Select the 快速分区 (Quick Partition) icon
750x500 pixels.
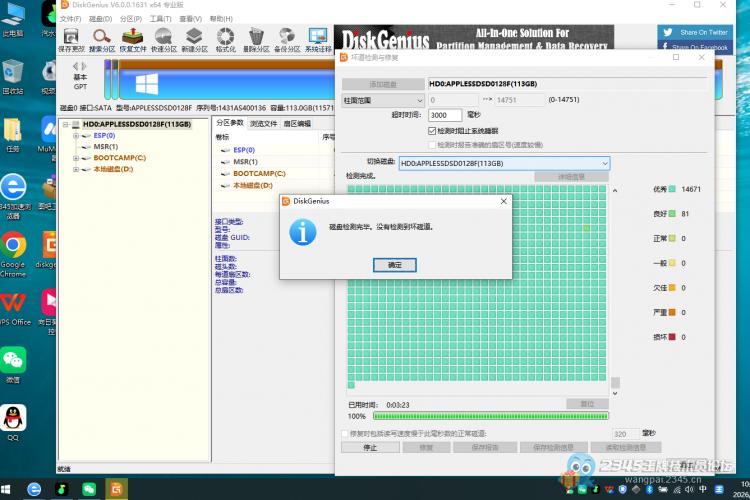163,40
